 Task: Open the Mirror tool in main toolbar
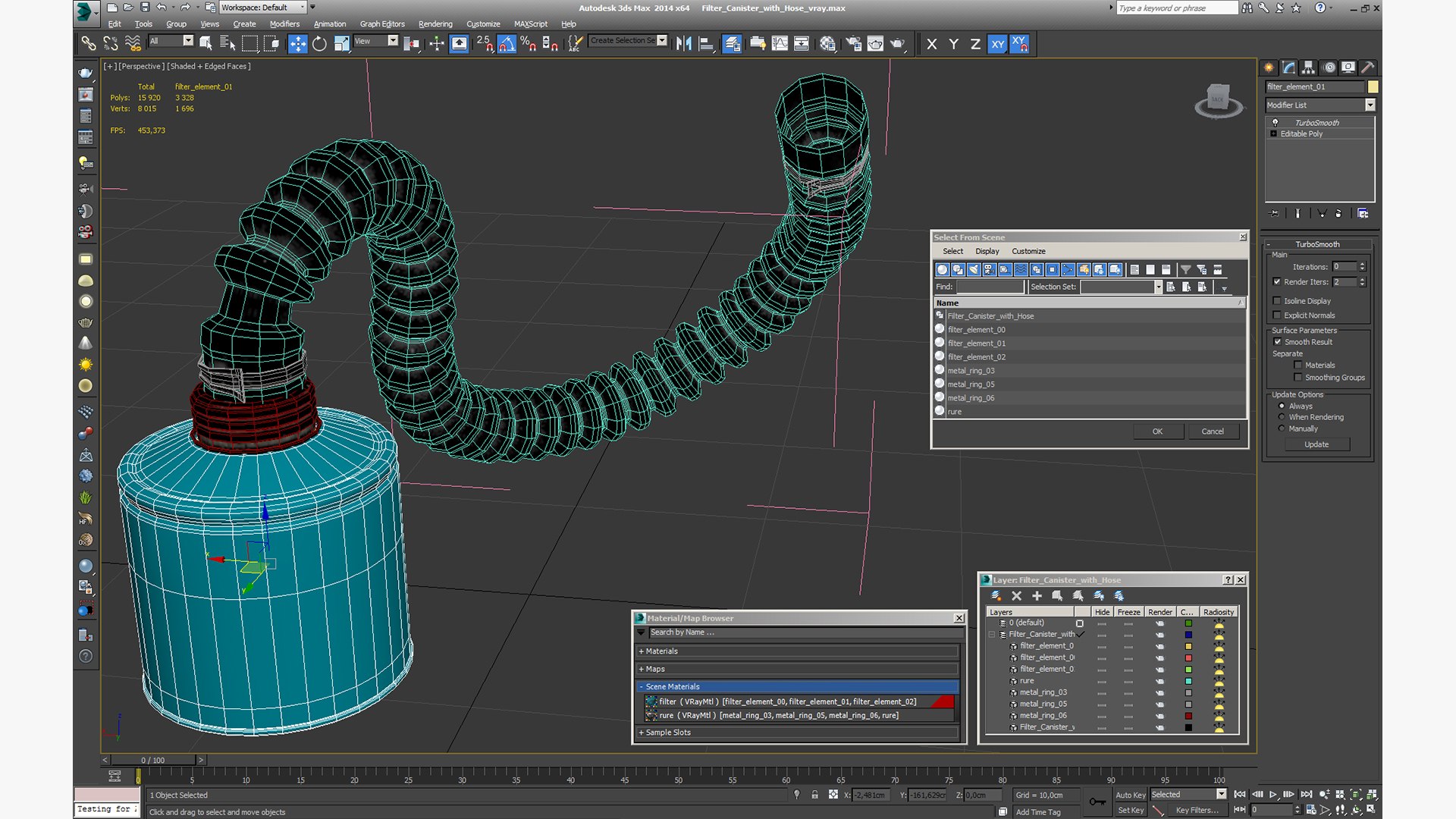(684, 44)
